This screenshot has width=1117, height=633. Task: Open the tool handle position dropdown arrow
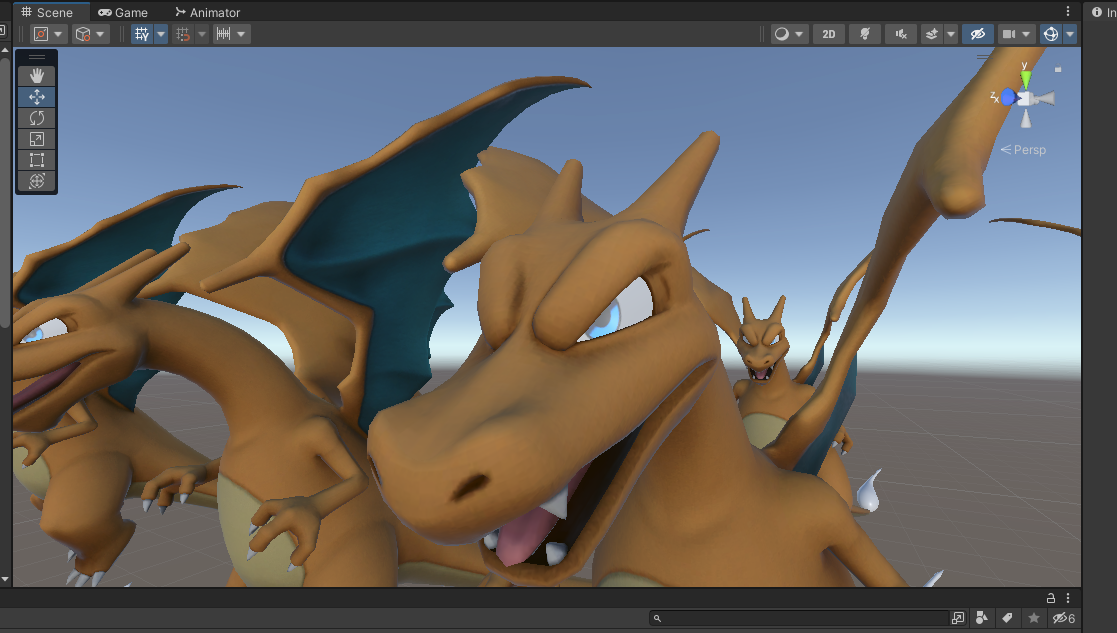pyautogui.click(x=58, y=34)
